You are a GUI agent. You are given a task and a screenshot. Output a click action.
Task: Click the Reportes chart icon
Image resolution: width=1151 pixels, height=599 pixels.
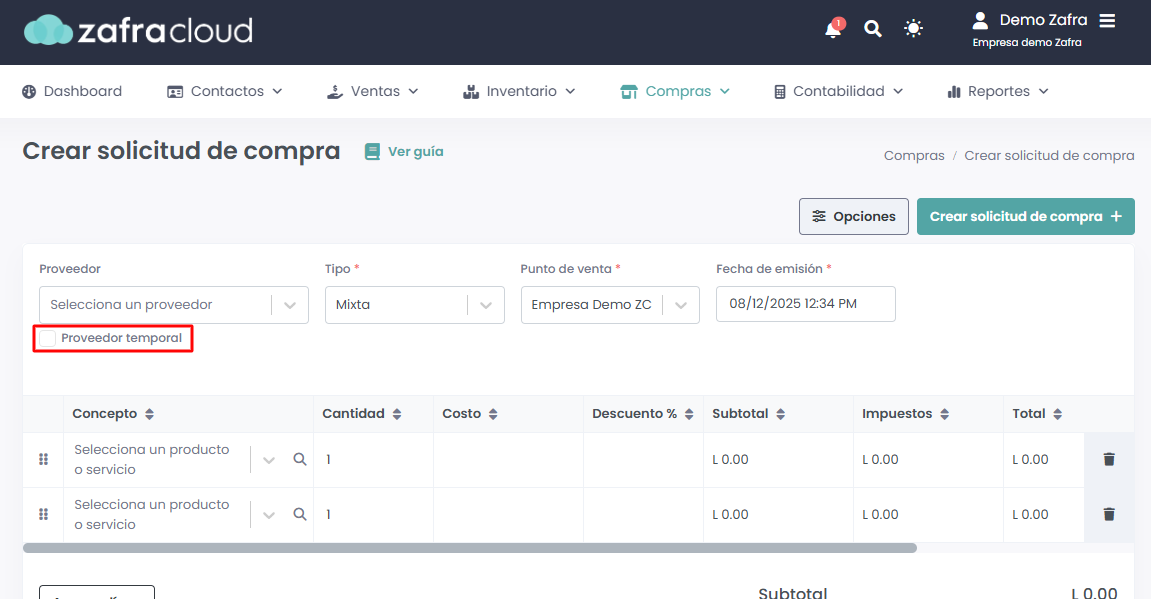954,92
